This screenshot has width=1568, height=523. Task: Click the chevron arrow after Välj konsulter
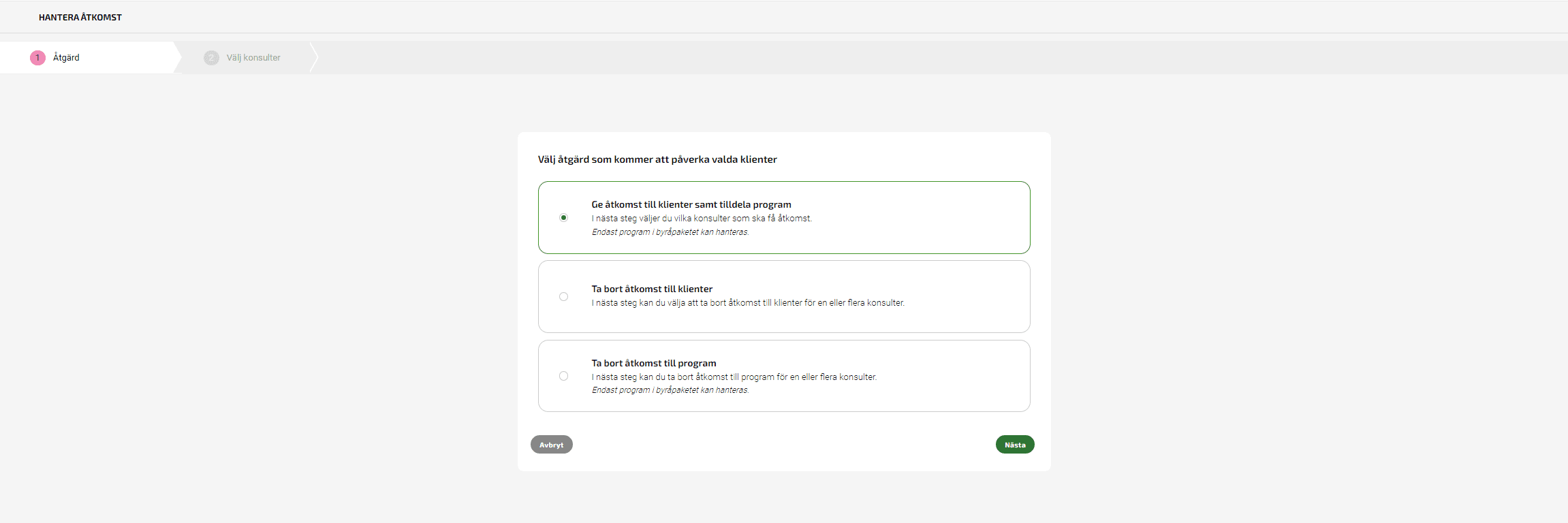click(x=313, y=58)
